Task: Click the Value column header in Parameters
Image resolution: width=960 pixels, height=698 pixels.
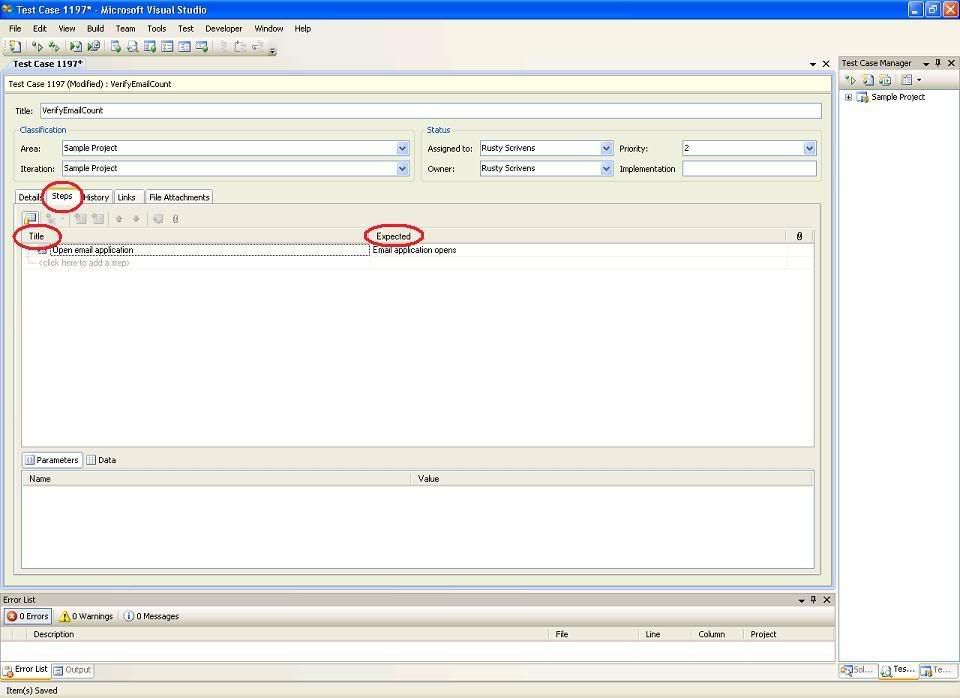Action: pos(612,479)
